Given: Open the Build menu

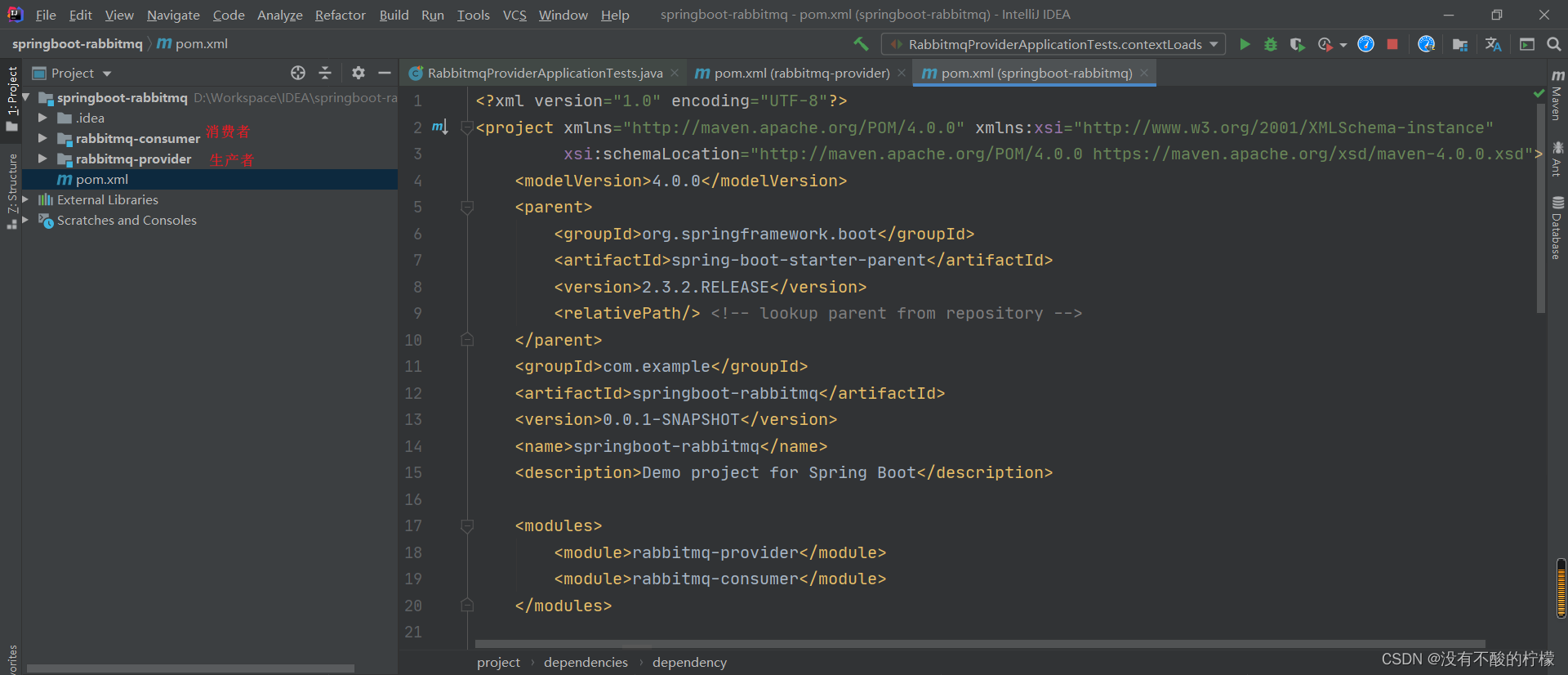Looking at the screenshot, I should click(x=394, y=15).
